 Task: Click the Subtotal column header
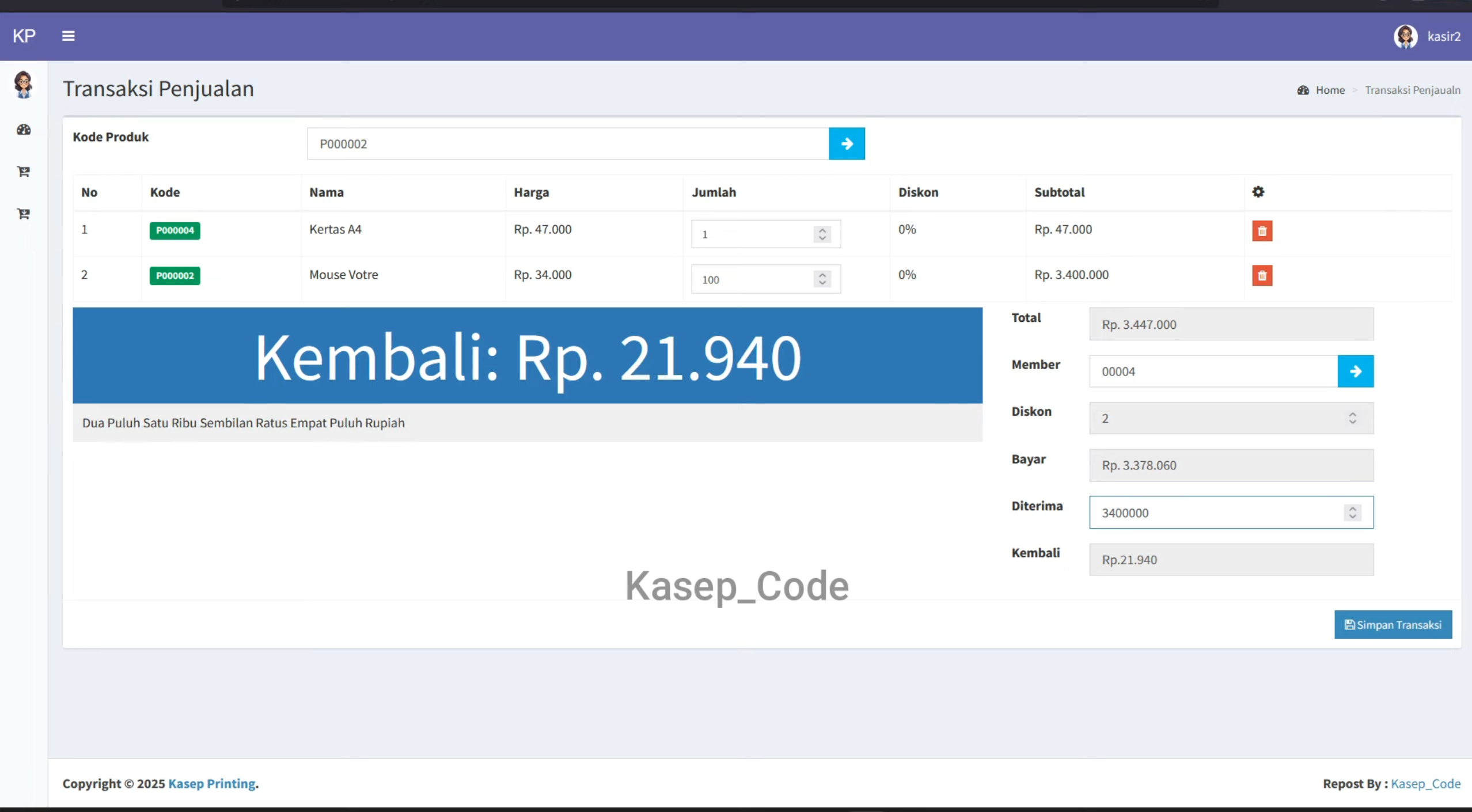click(x=1059, y=192)
